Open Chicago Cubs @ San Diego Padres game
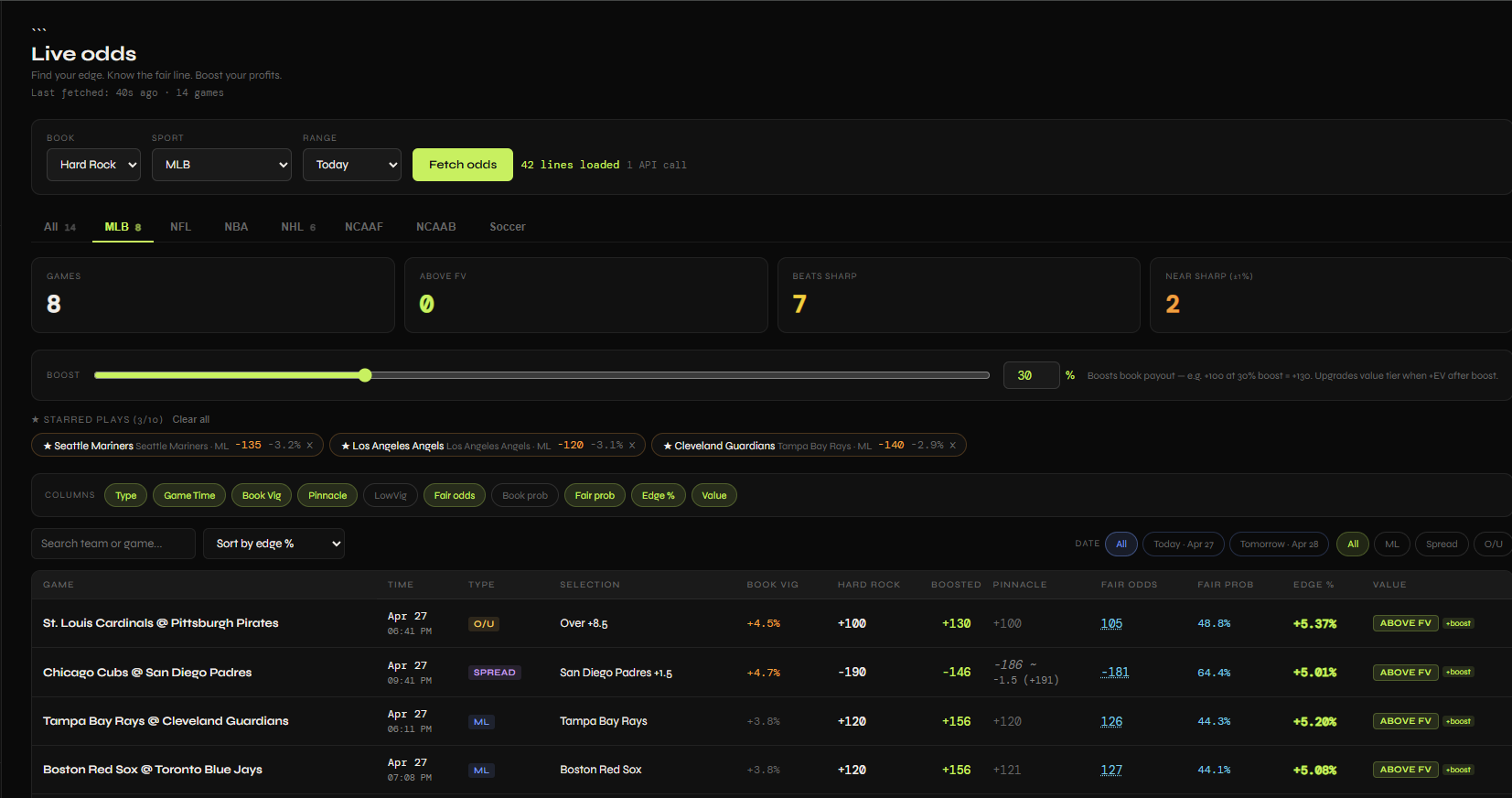 147,673
